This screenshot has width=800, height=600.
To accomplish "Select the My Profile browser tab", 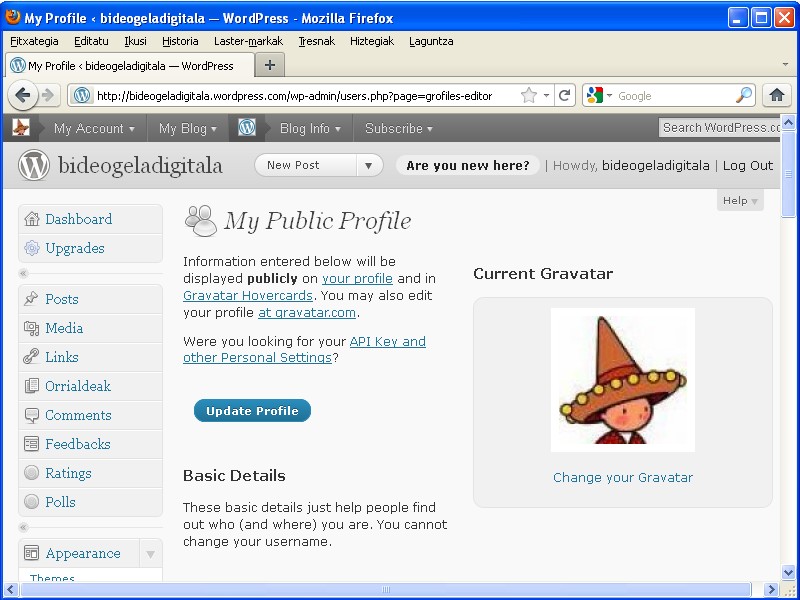I will 130,66.
